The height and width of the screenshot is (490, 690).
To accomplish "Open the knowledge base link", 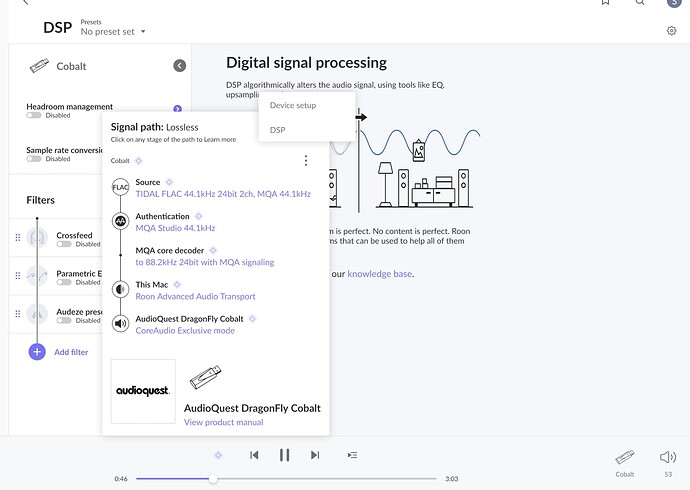I will pyautogui.click(x=380, y=274).
